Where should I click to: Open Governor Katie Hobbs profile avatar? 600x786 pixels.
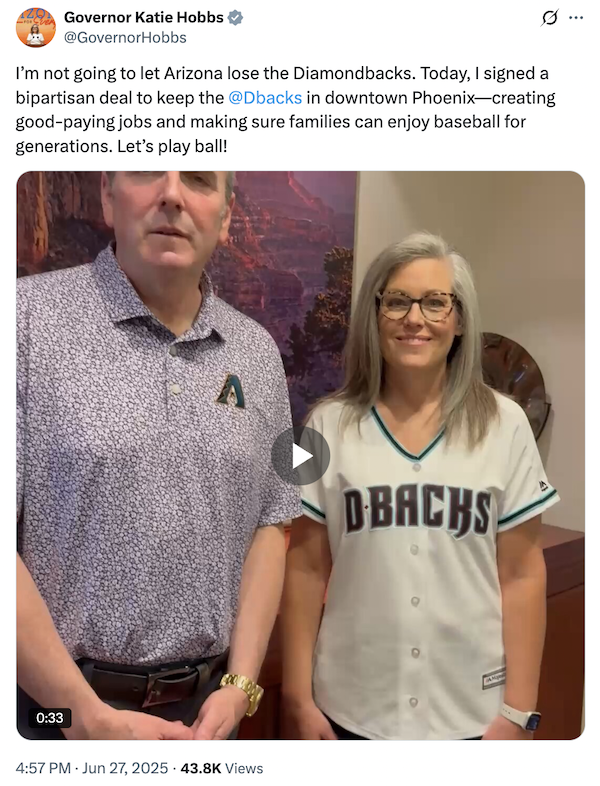click(x=36, y=27)
